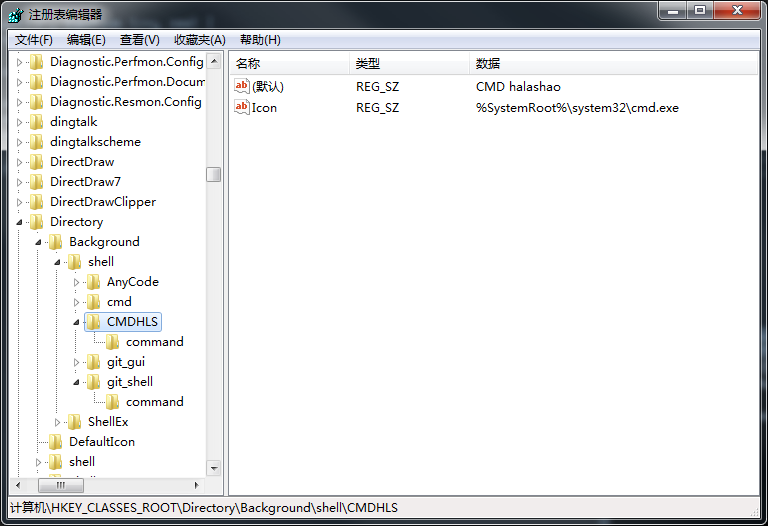Expand the AnyCode key
This screenshot has width=768, height=526.
pos(76,283)
